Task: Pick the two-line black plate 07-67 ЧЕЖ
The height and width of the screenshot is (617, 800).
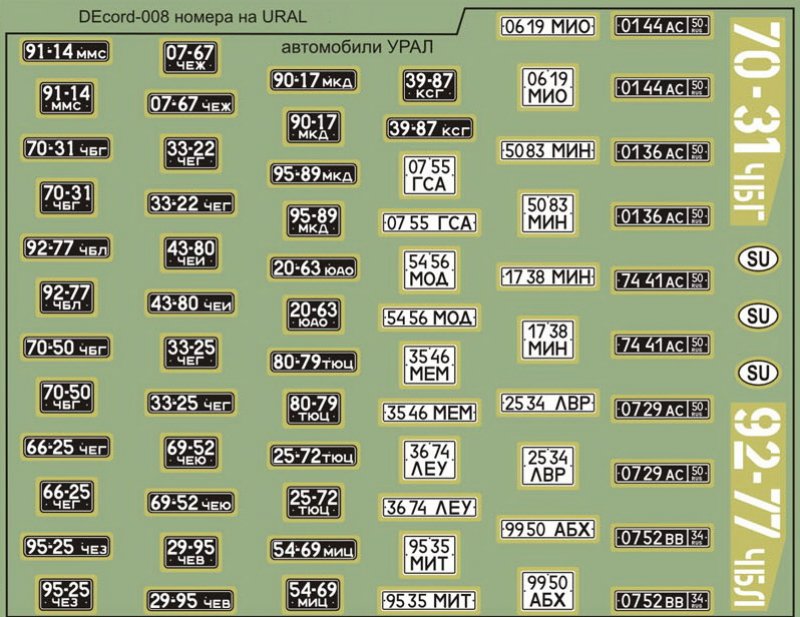Action: coord(191,58)
